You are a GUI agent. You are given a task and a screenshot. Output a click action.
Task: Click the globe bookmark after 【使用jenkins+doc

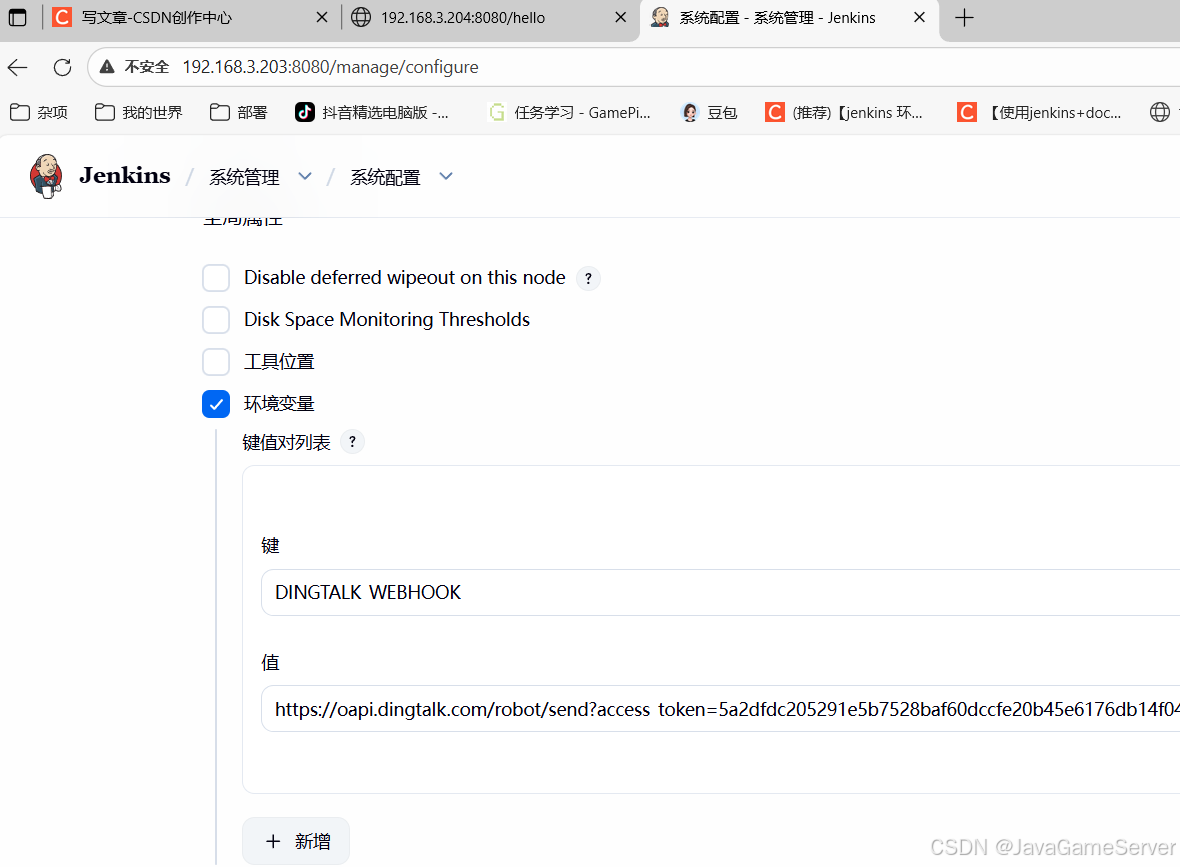(x=1160, y=112)
